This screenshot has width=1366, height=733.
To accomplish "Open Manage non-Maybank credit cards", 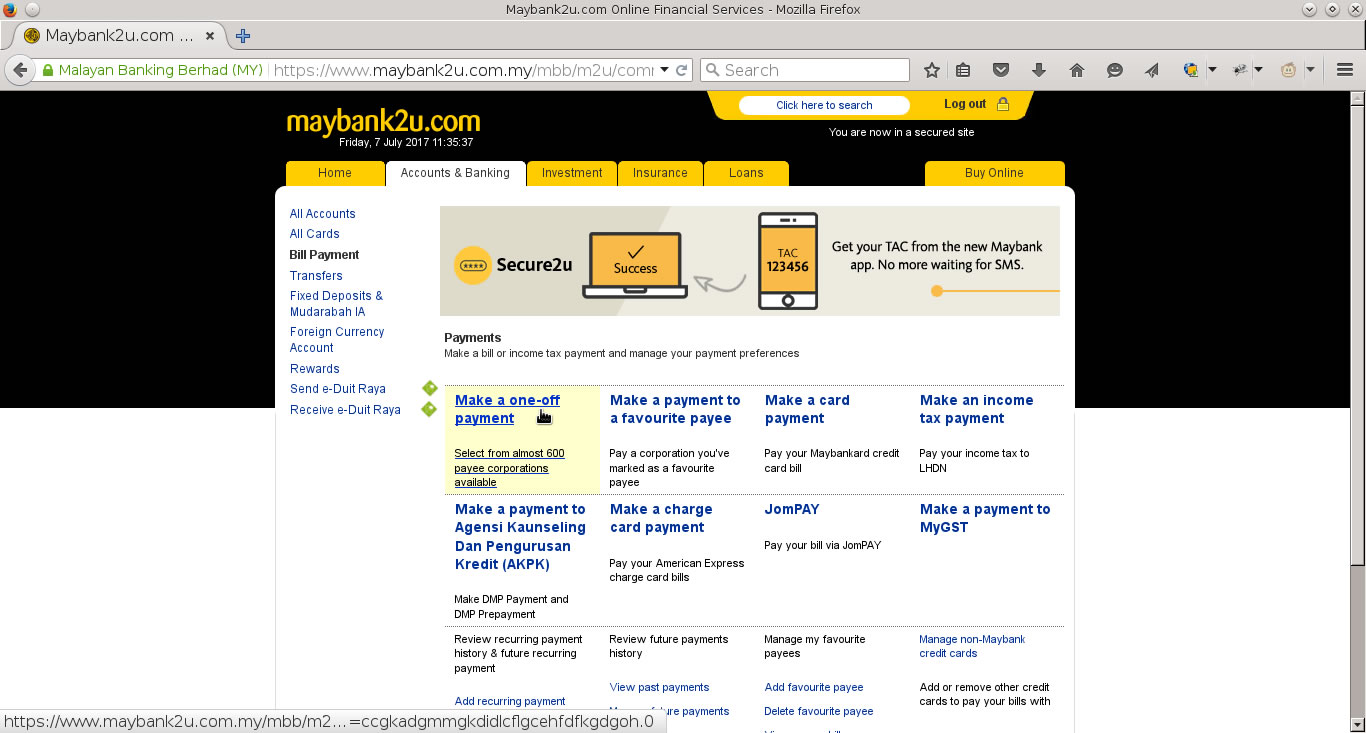I will [x=972, y=646].
